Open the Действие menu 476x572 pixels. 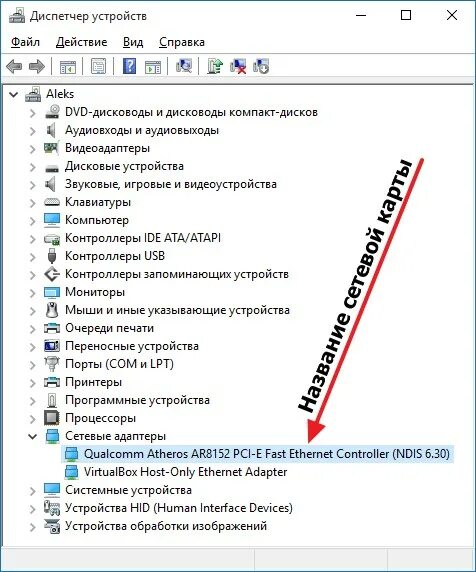click(x=81, y=42)
